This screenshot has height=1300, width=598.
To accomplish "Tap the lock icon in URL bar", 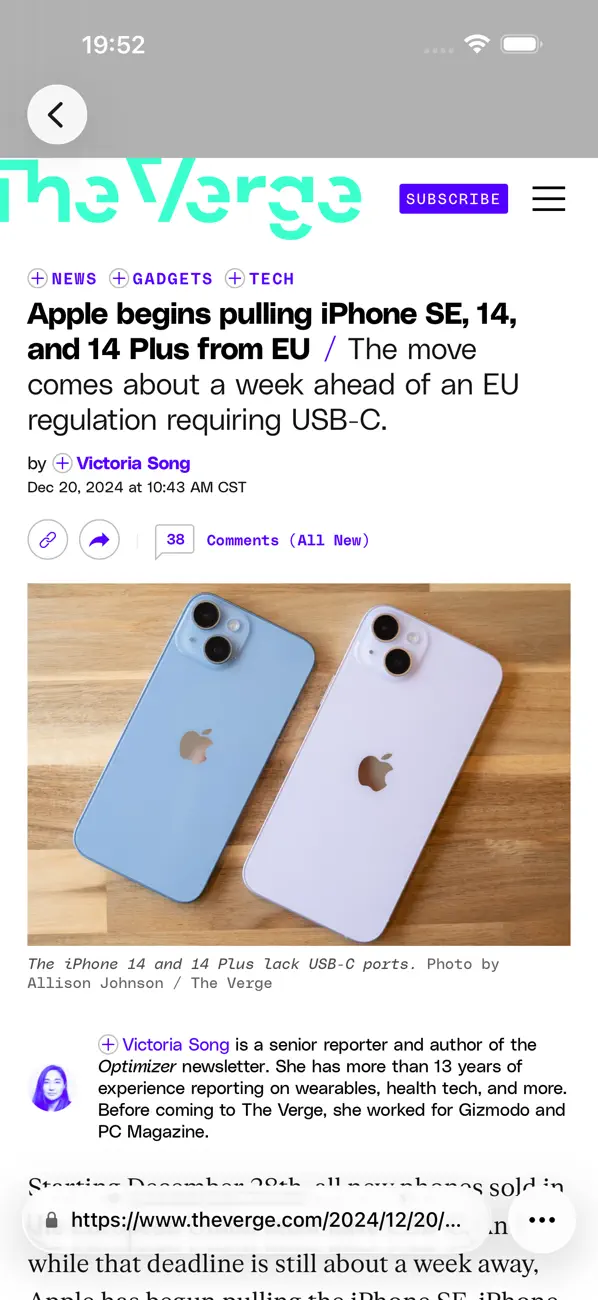I will (52, 1220).
